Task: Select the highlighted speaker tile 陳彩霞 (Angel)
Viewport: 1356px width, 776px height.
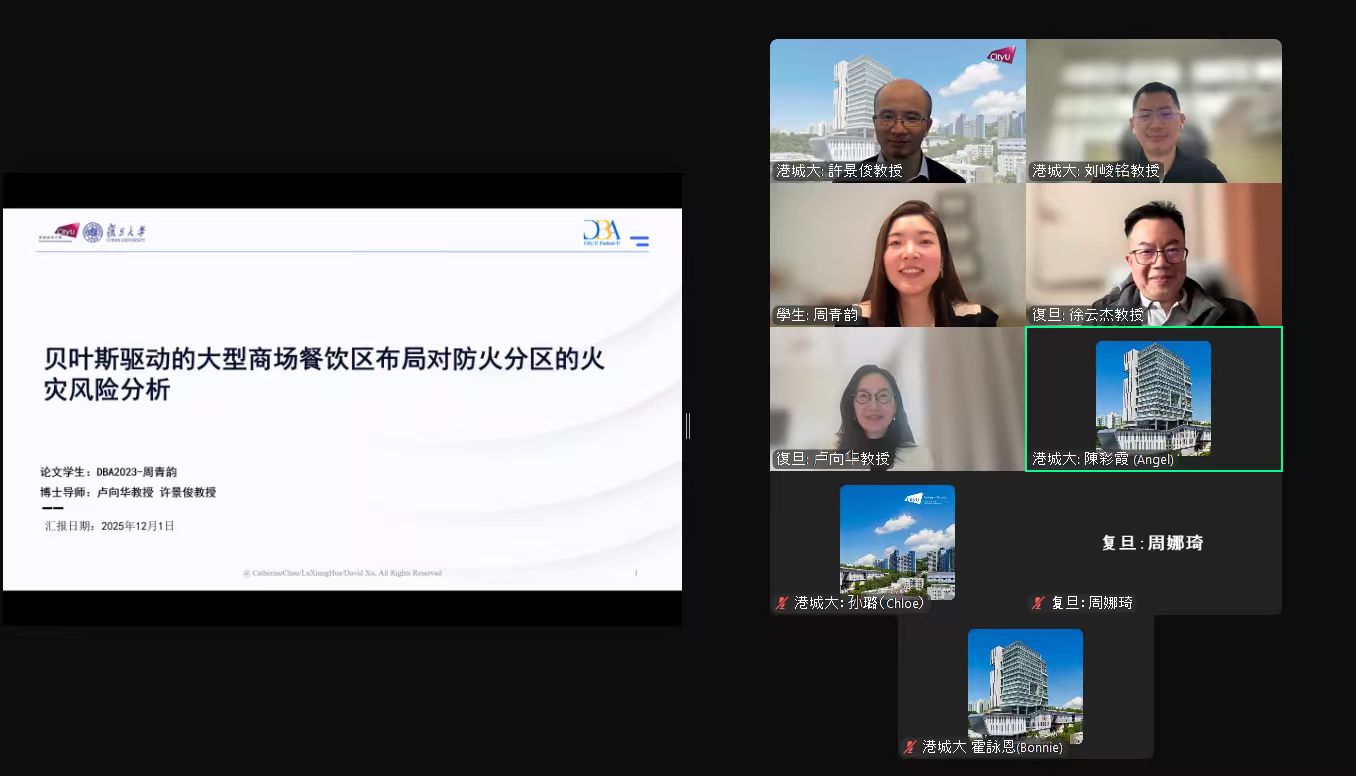Action: [1153, 398]
